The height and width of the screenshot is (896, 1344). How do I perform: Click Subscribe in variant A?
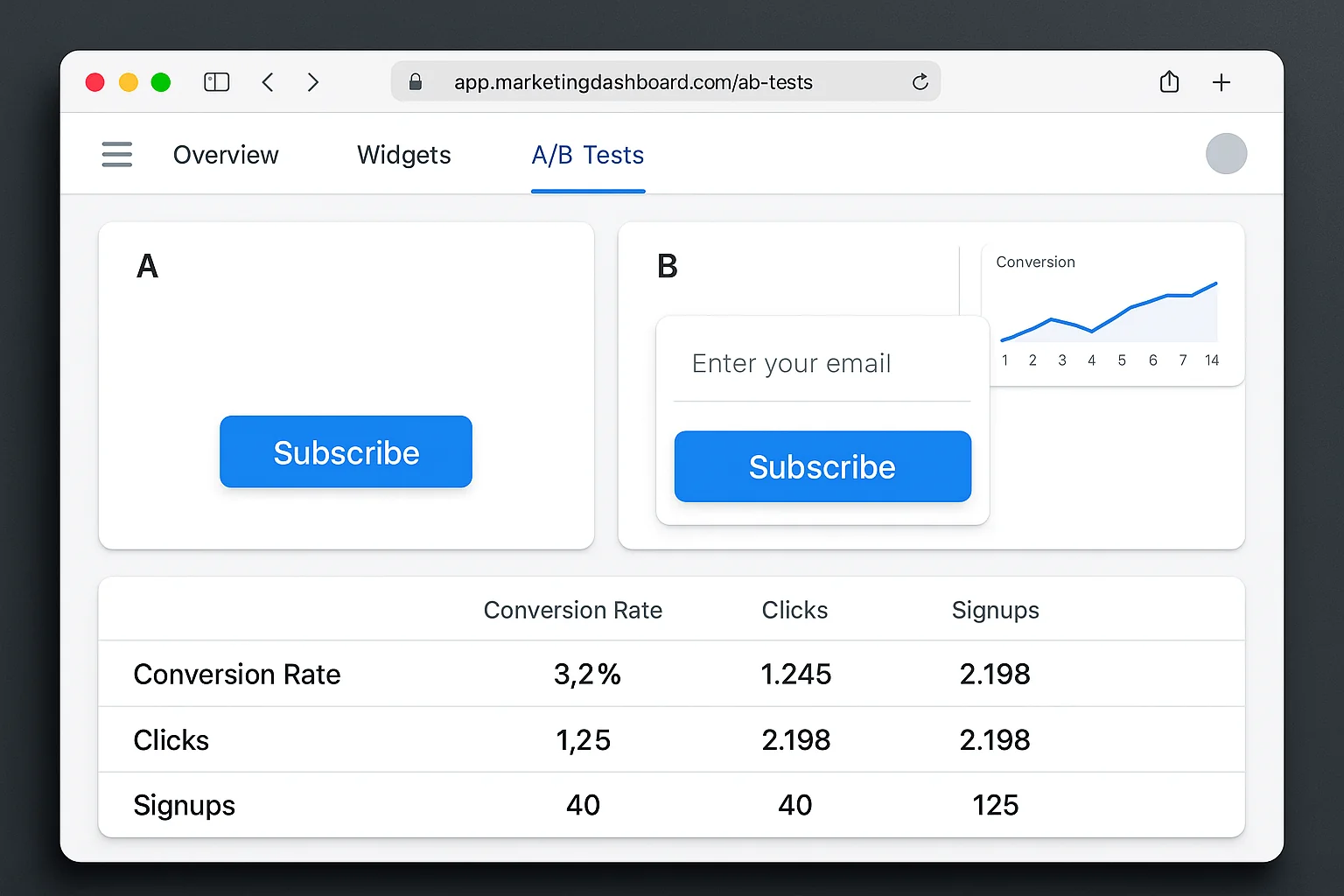click(x=346, y=451)
